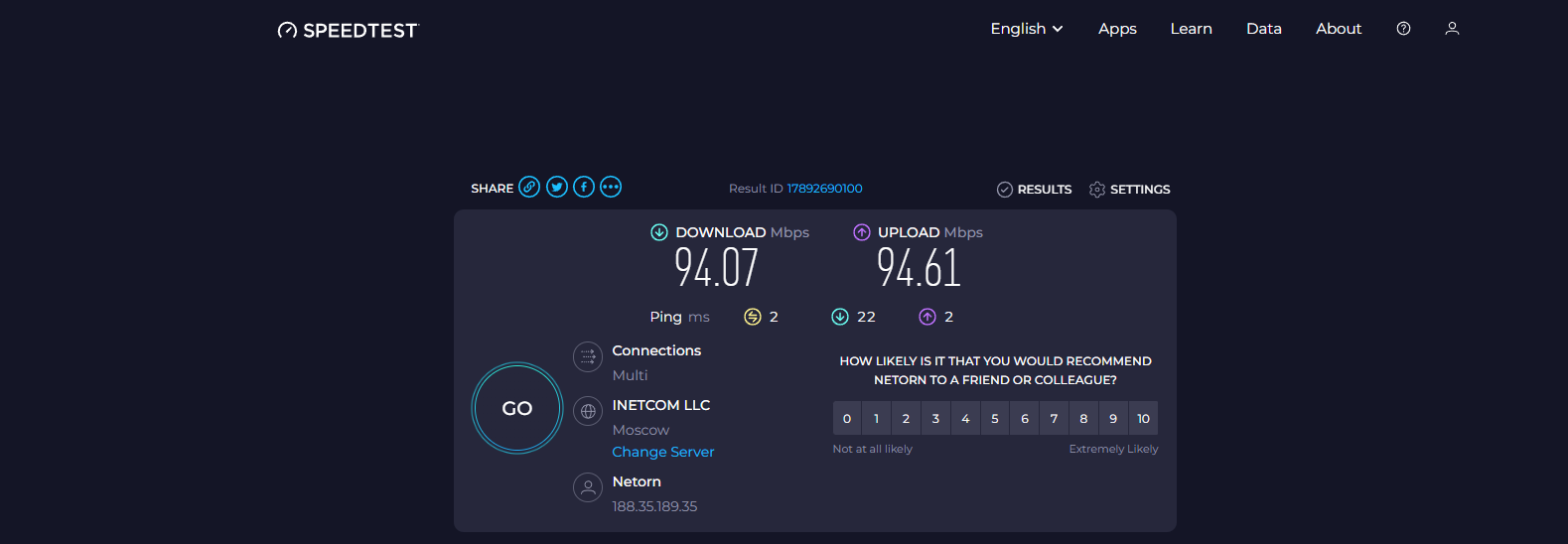This screenshot has height=544, width=1568.
Task: Rate recommendation 4
Action: point(965,418)
